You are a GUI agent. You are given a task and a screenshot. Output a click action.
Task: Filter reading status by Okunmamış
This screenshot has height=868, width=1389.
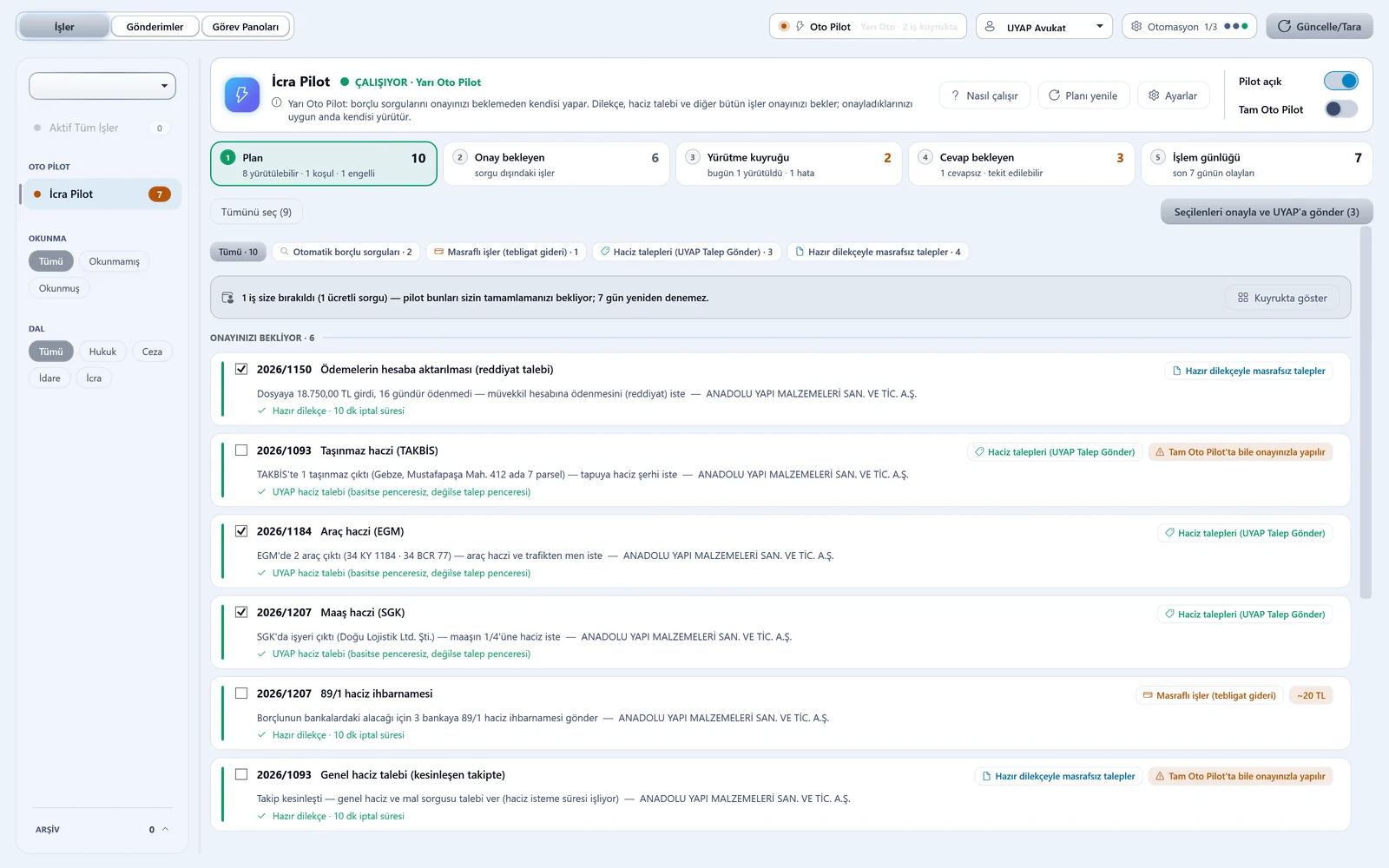click(115, 261)
